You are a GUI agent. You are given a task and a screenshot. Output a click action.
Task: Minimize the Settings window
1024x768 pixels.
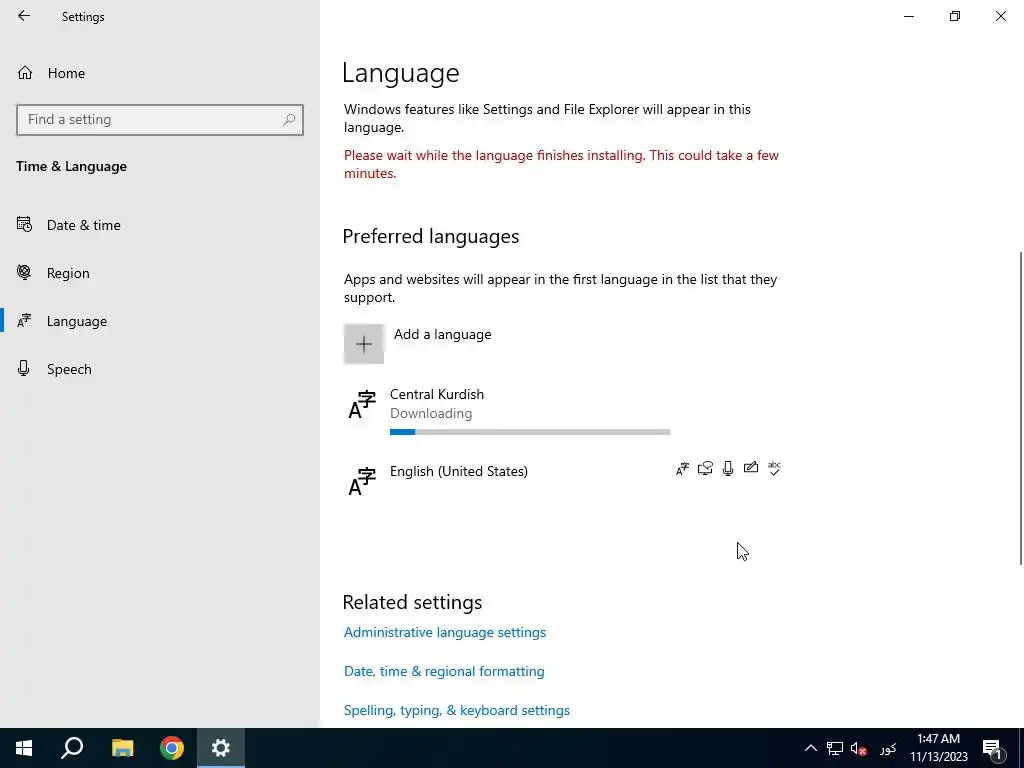[x=909, y=16]
